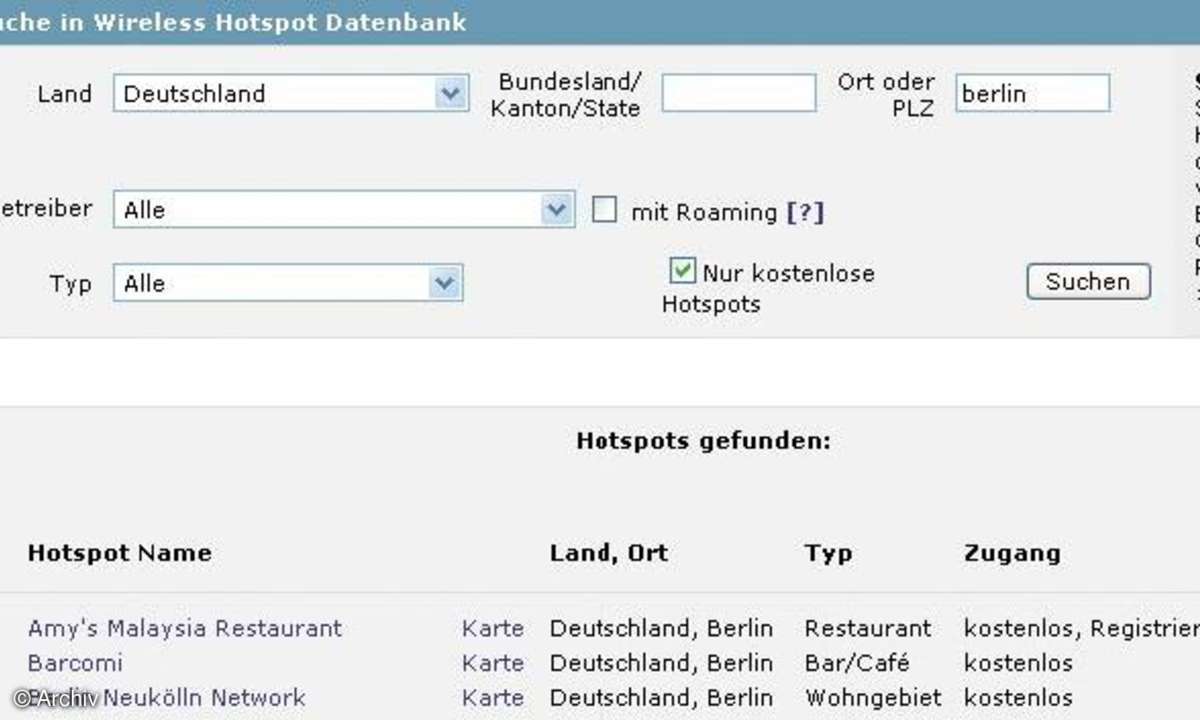Focus the Bundesland/Kanton/State input field

(739, 93)
